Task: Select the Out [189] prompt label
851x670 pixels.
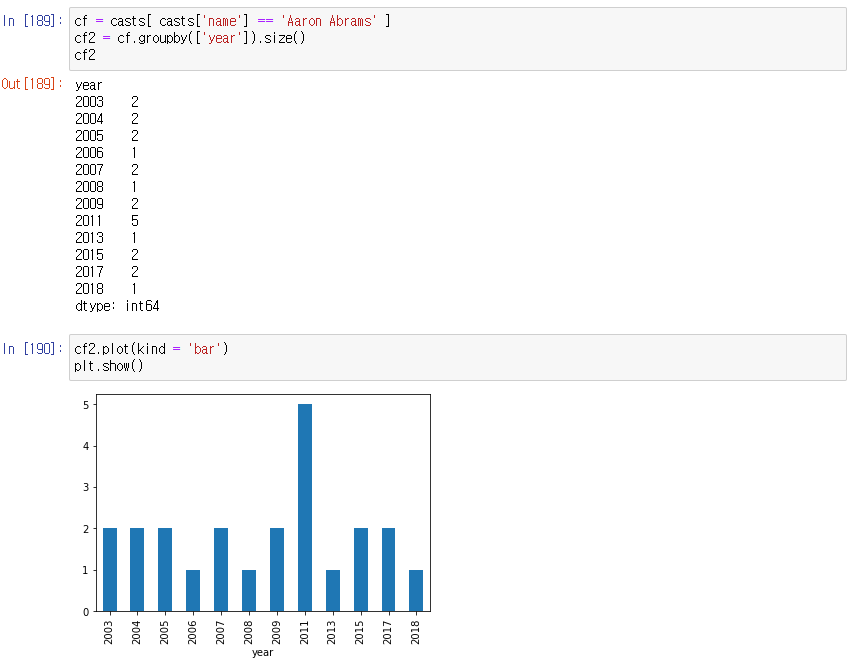Action: 31,84
